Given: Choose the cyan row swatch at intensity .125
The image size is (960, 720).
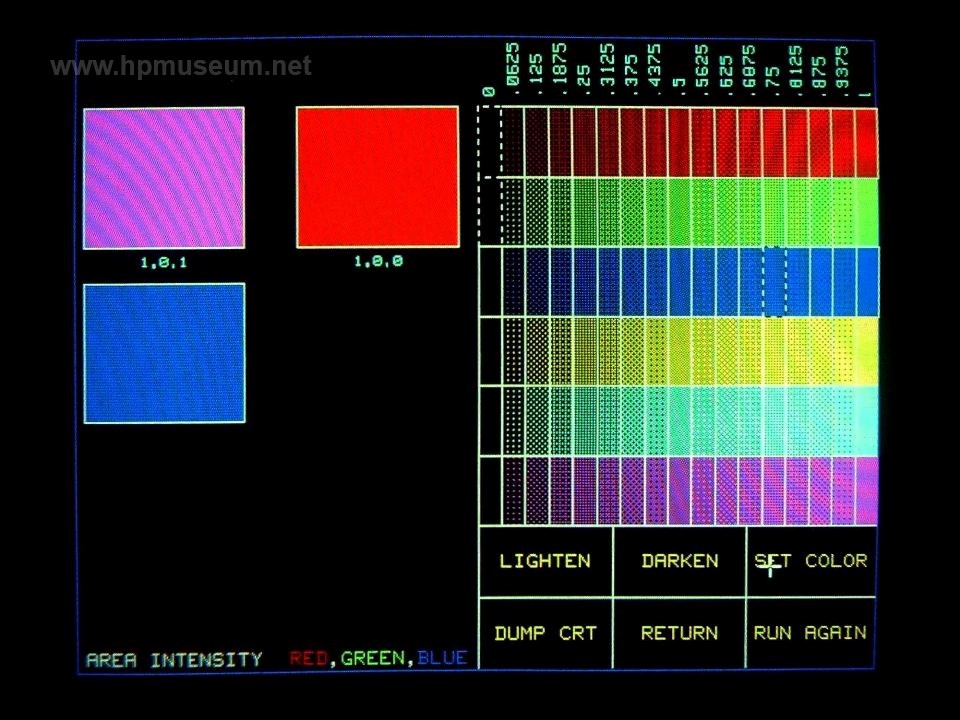Looking at the screenshot, I should [x=538, y=421].
